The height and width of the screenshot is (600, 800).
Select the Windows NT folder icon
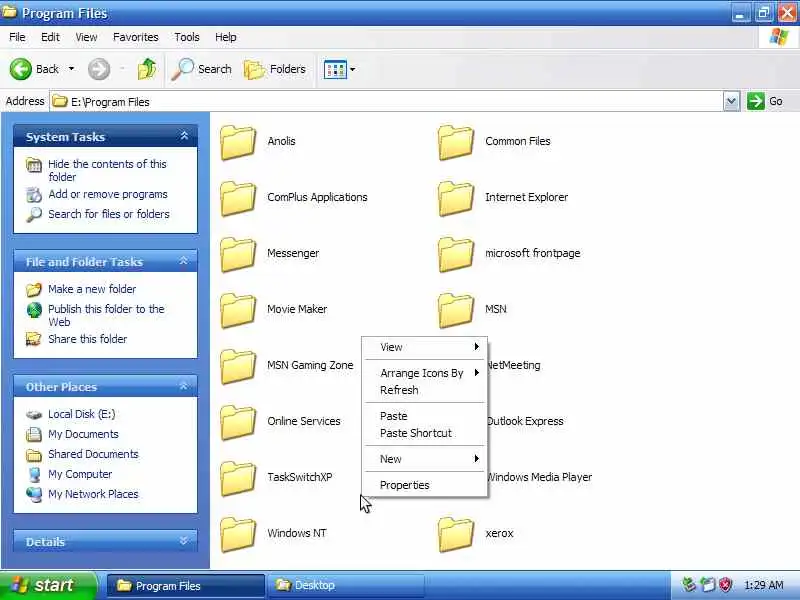[238, 535]
